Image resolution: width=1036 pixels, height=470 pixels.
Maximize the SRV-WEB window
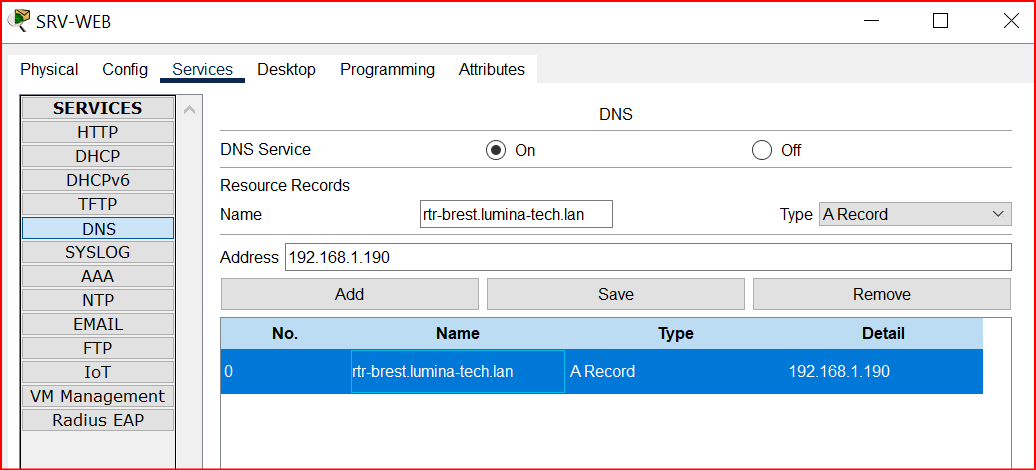[940, 21]
